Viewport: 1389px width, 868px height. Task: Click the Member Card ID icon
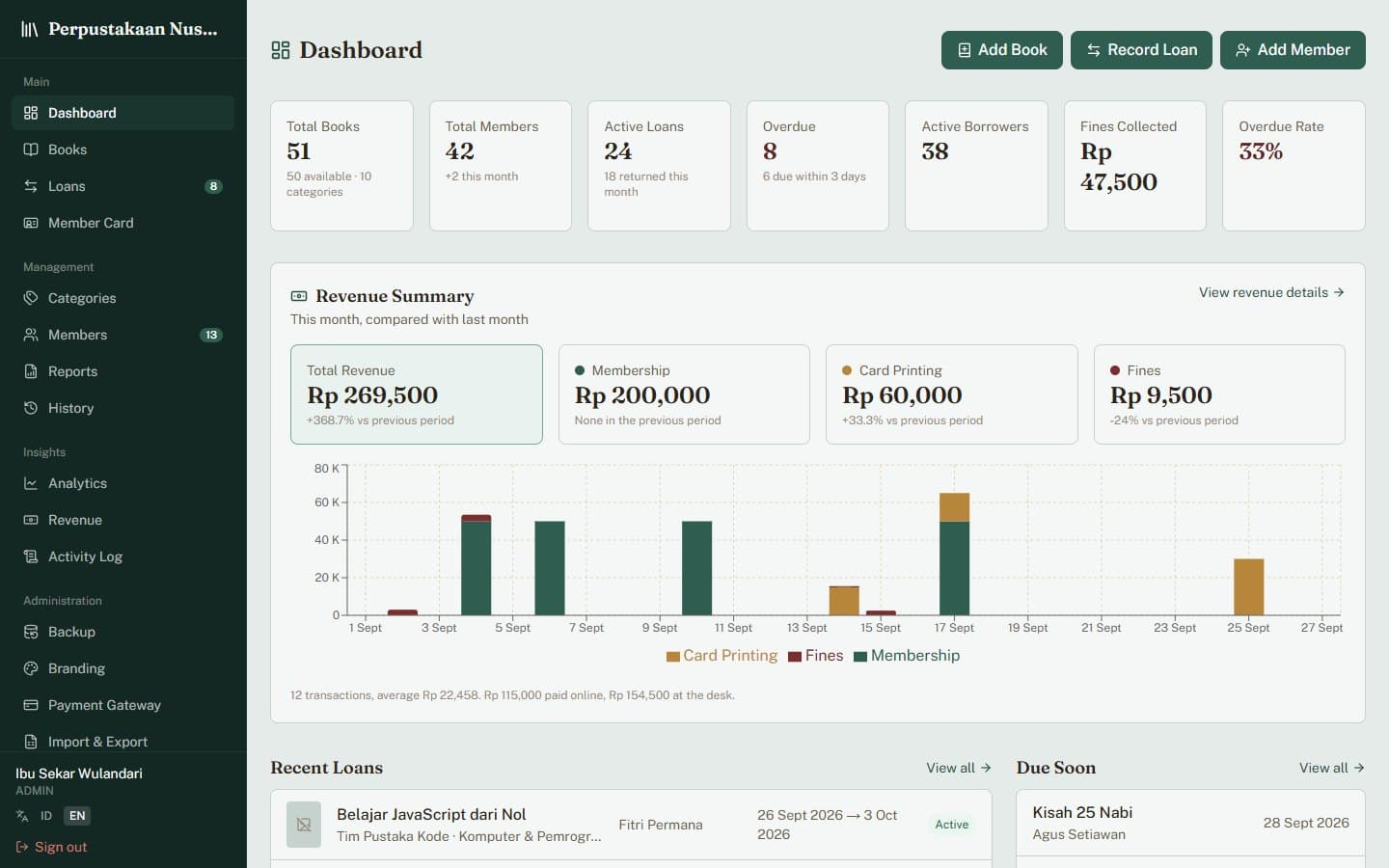(x=31, y=223)
